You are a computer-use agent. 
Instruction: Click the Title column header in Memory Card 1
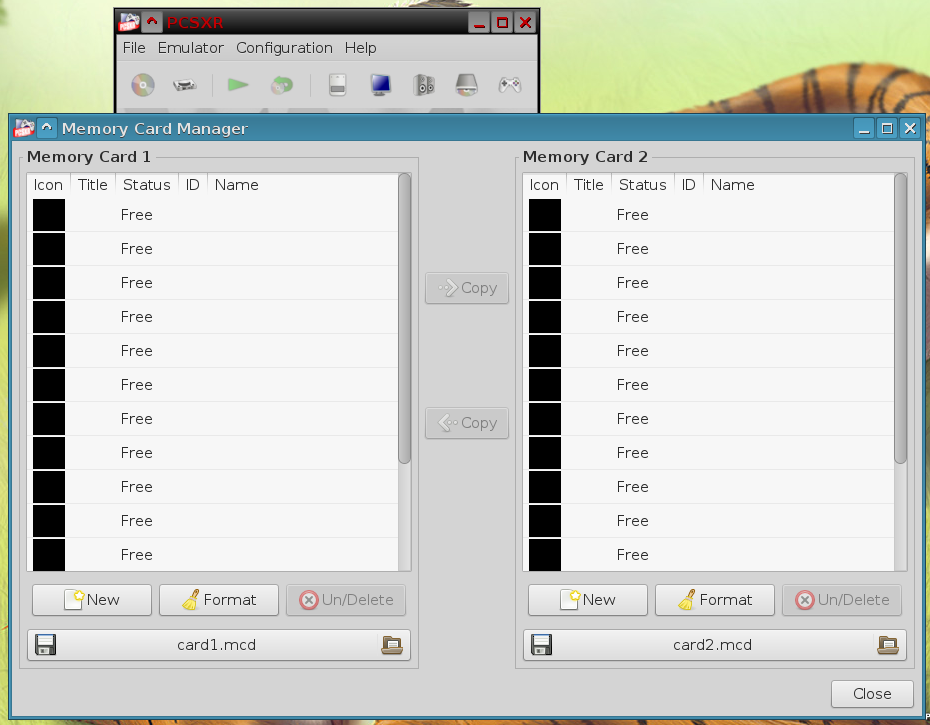click(93, 185)
